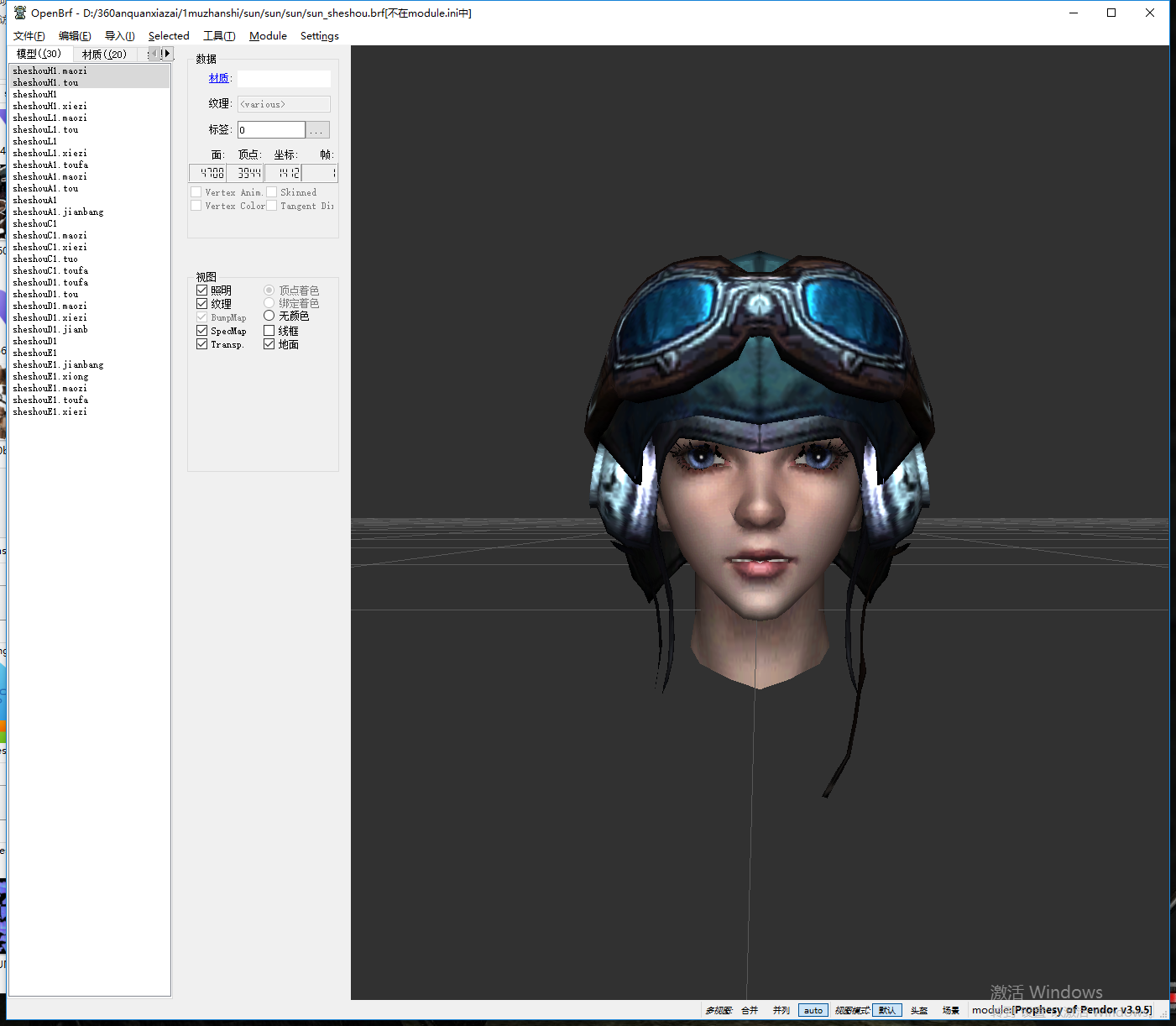Select sheshouC1.xiezi in the mesh list
This screenshot has height=1026, width=1176.
(x=89, y=247)
